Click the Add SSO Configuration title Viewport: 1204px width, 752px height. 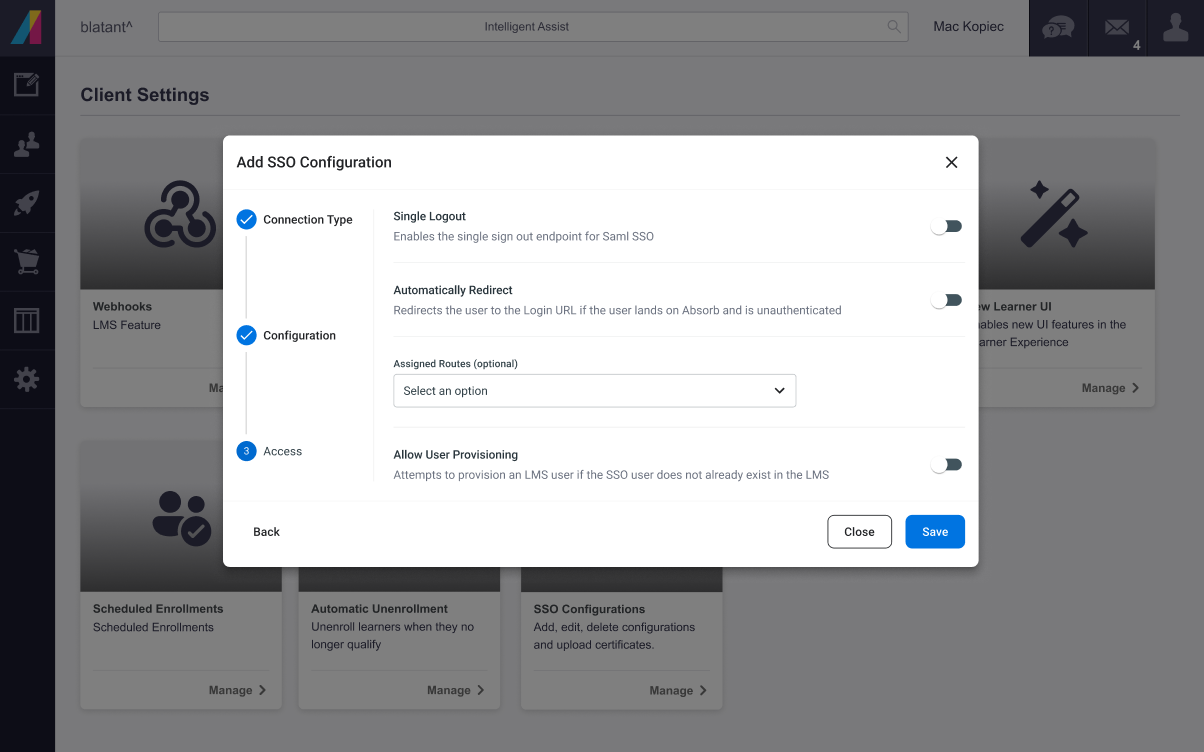(x=314, y=162)
